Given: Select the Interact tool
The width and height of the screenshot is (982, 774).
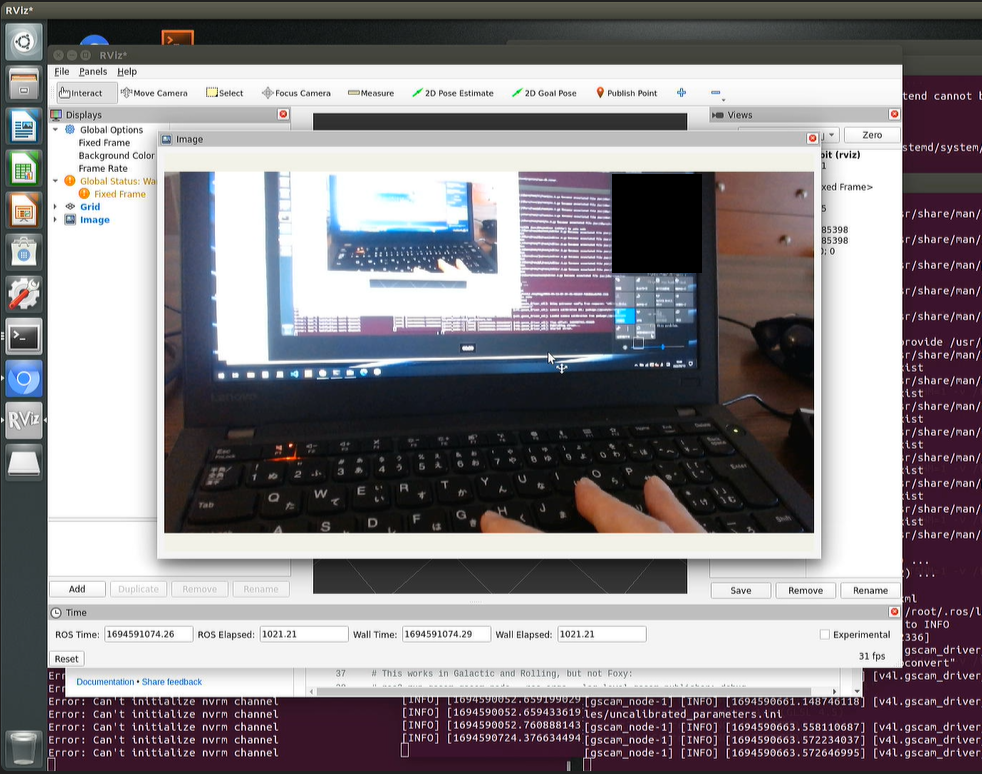Looking at the screenshot, I should click(86, 93).
